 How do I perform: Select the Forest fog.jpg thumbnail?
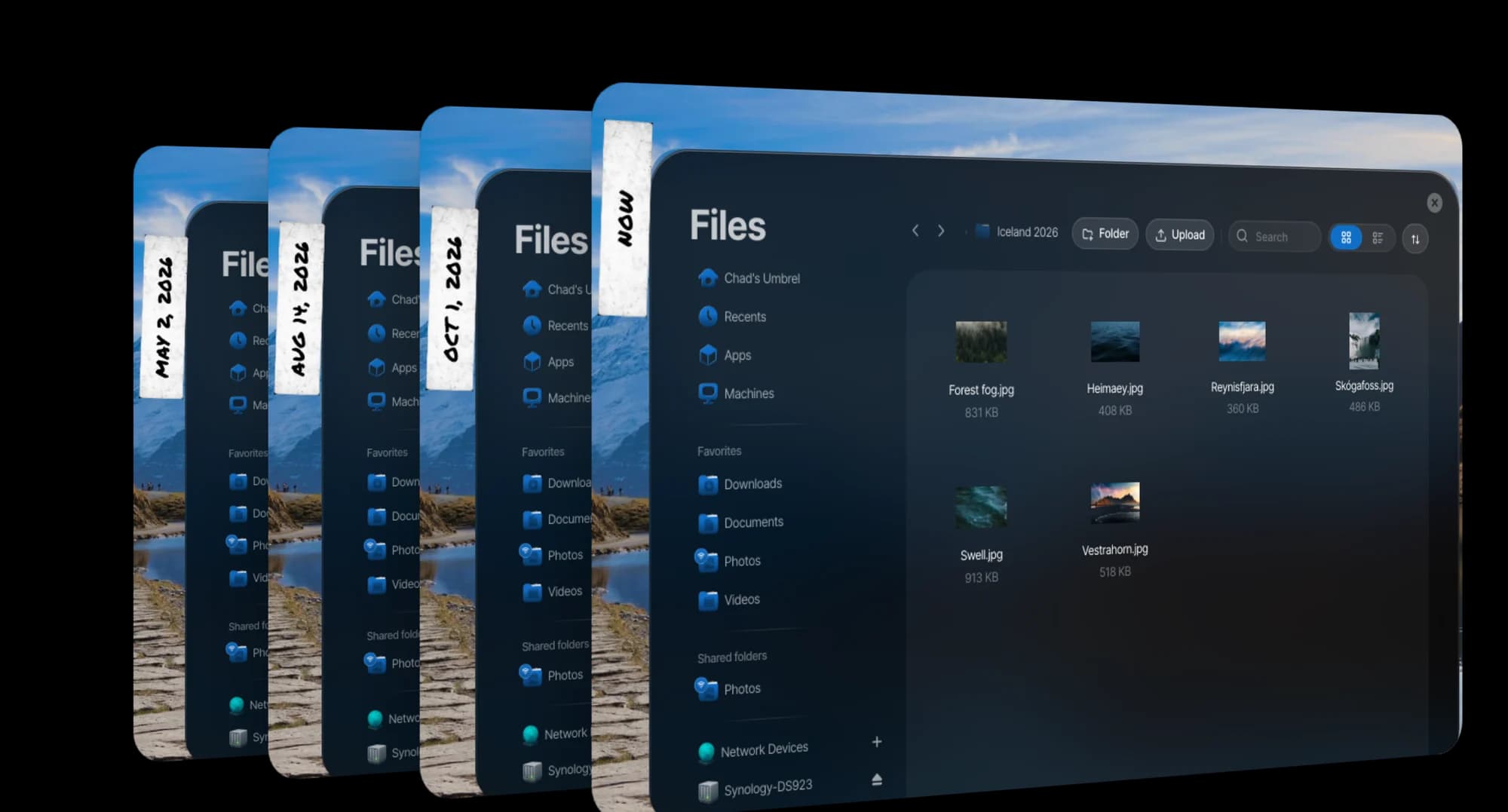point(981,342)
